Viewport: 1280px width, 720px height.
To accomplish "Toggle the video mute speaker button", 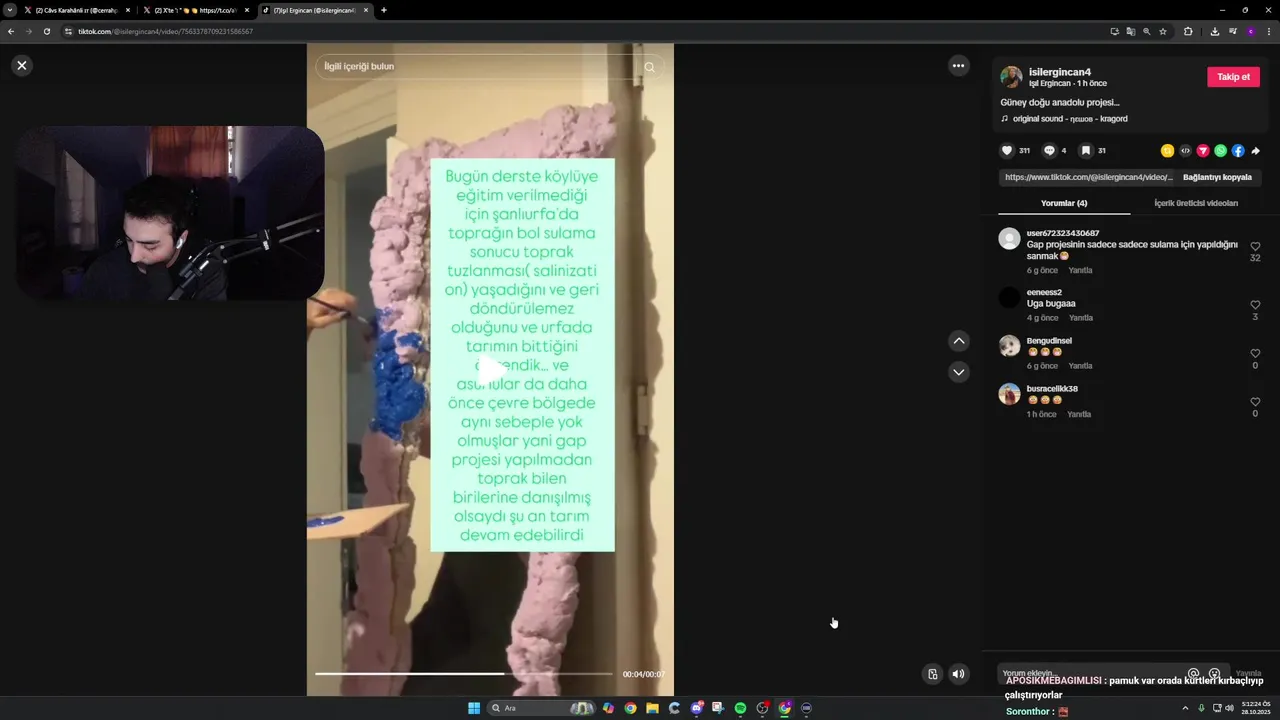I will tap(958, 674).
